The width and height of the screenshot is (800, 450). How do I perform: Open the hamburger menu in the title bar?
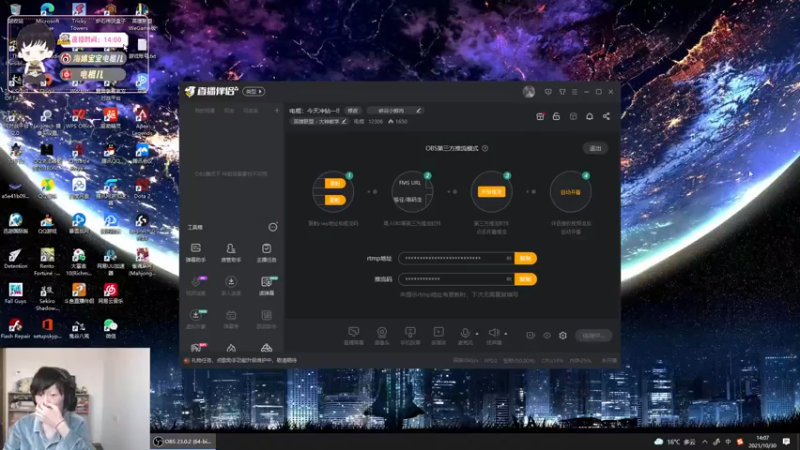574,92
